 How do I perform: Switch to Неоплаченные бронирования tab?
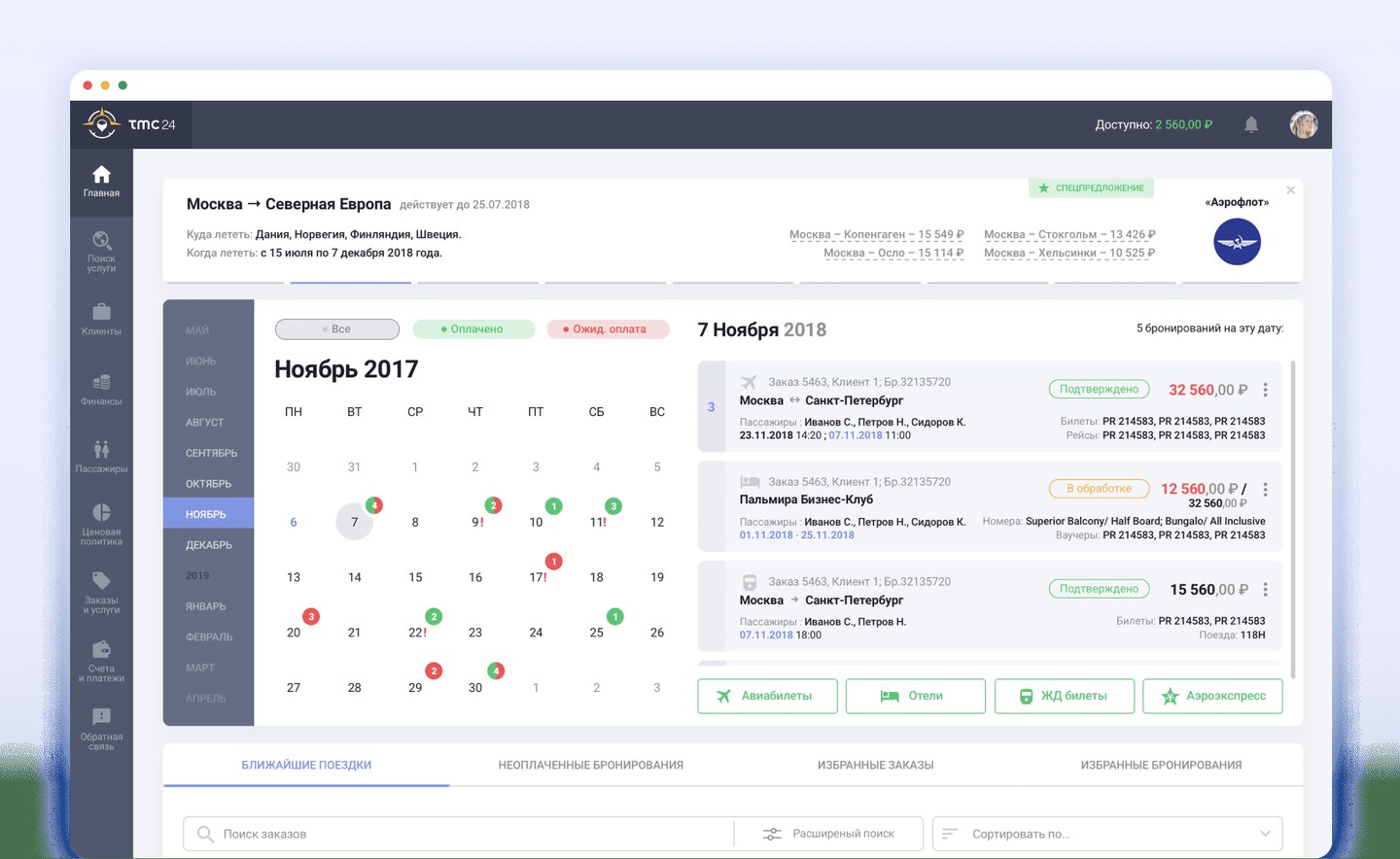[x=591, y=765]
